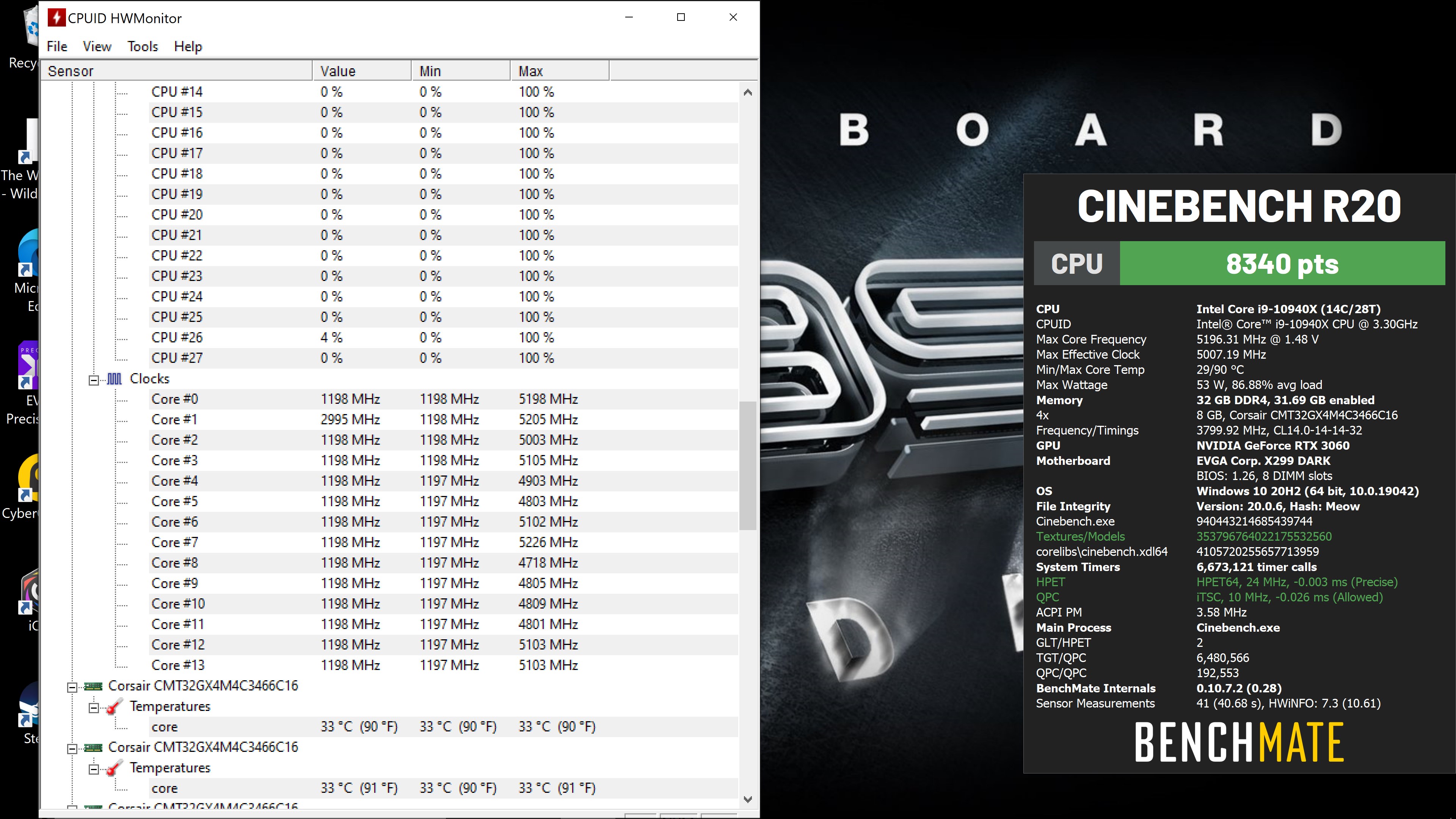1456x819 pixels.
Task: Click the Clocks waveform icon
Action: pos(115,379)
